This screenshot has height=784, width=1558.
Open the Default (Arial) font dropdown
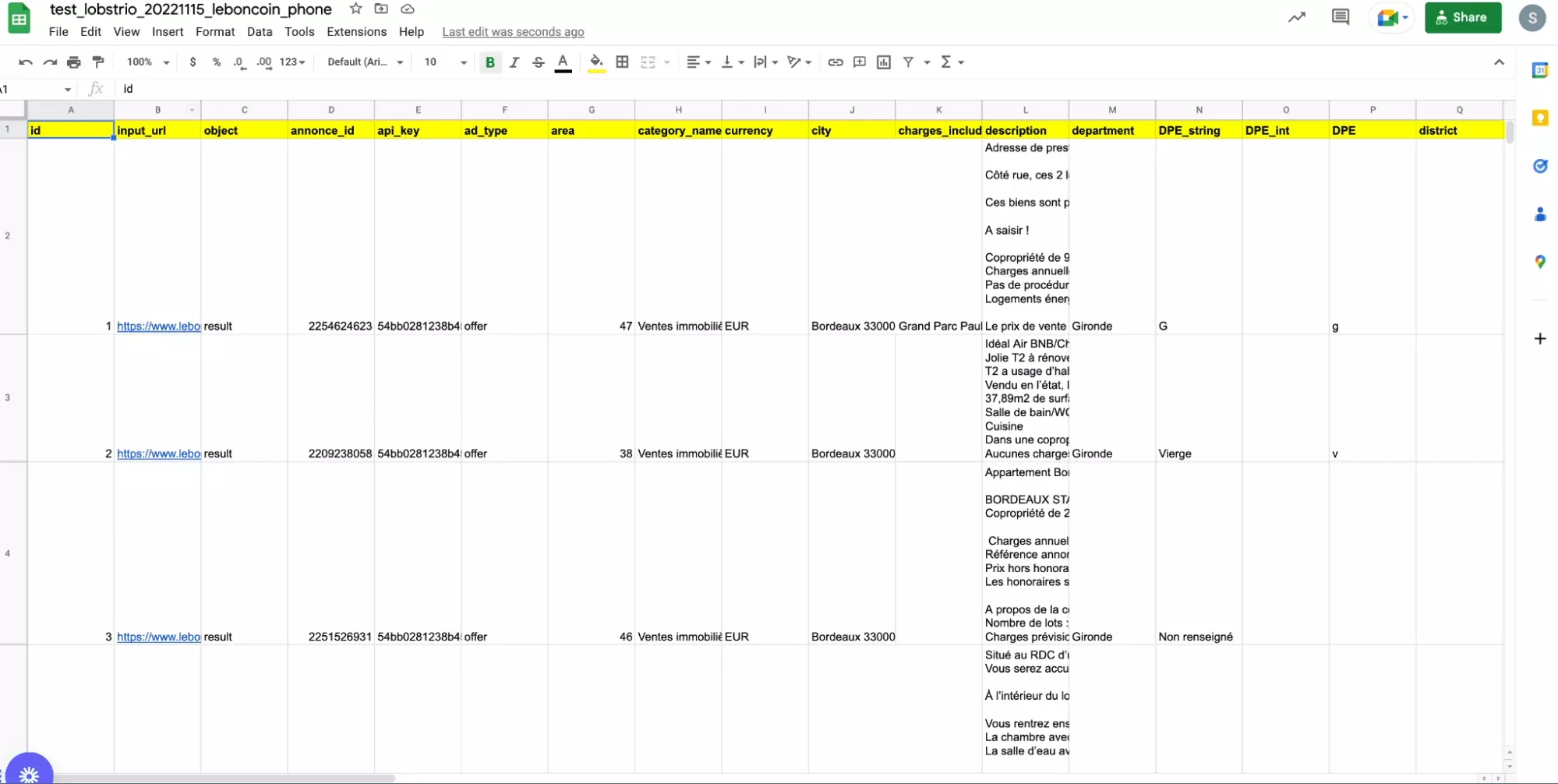[365, 62]
